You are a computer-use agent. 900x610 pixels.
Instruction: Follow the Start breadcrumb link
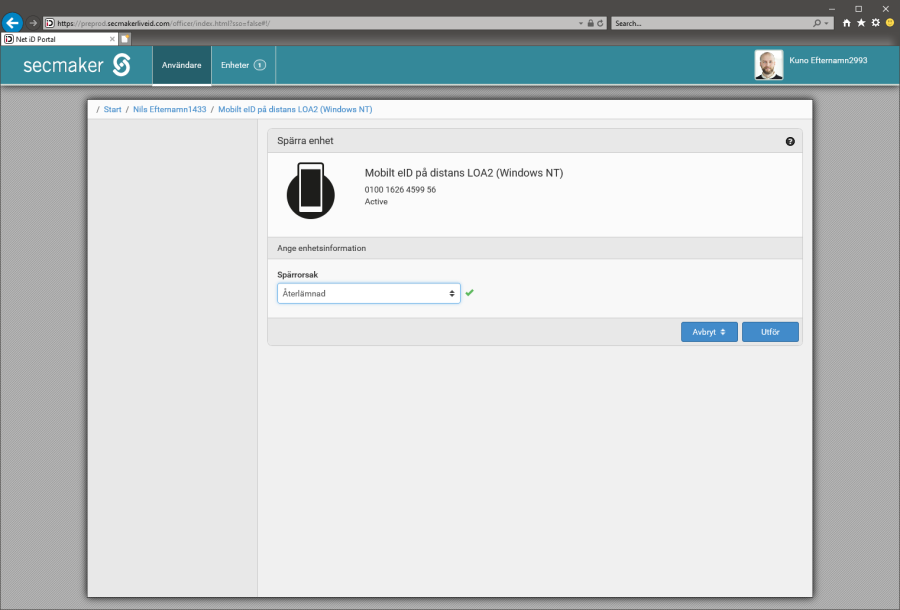coord(112,109)
